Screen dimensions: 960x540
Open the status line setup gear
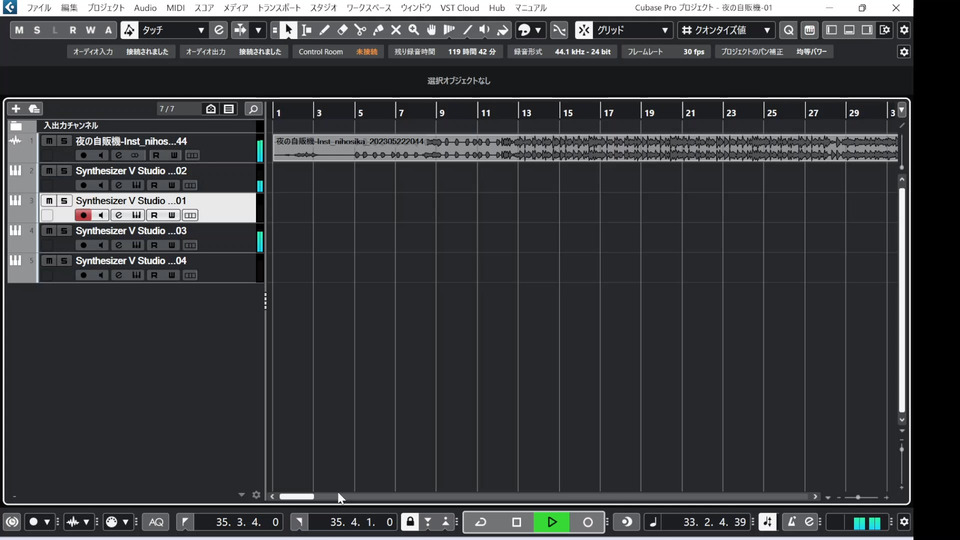[x=904, y=52]
